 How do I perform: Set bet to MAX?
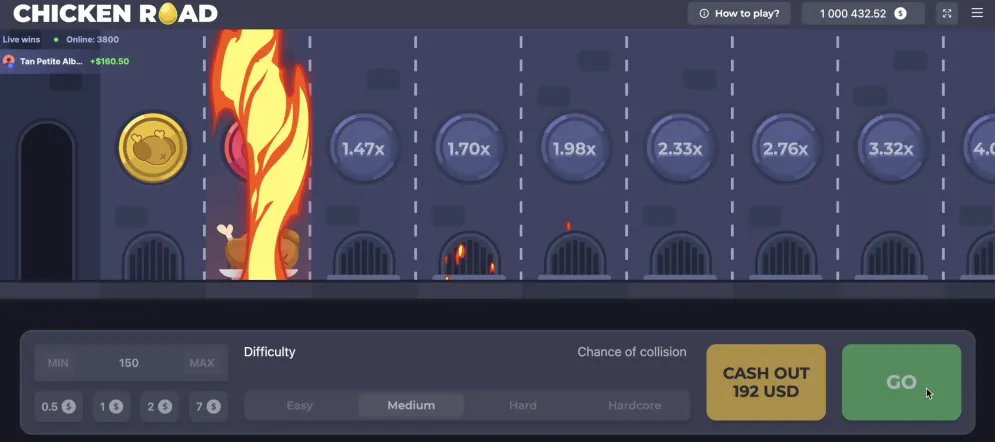pos(202,363)
